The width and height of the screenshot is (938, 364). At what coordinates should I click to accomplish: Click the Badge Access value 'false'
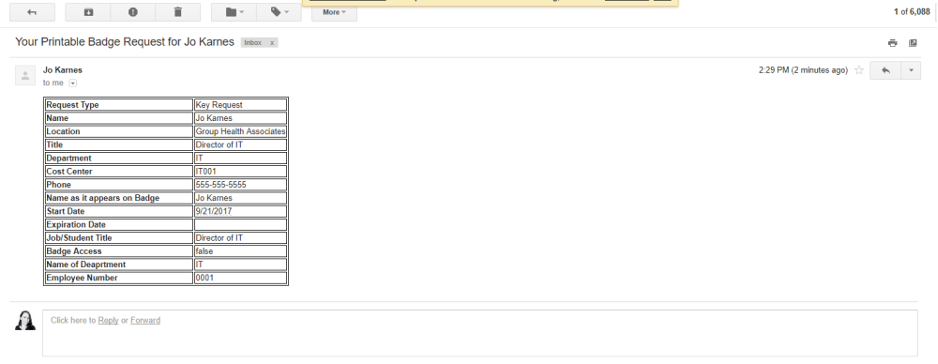(x=240, y=251)
